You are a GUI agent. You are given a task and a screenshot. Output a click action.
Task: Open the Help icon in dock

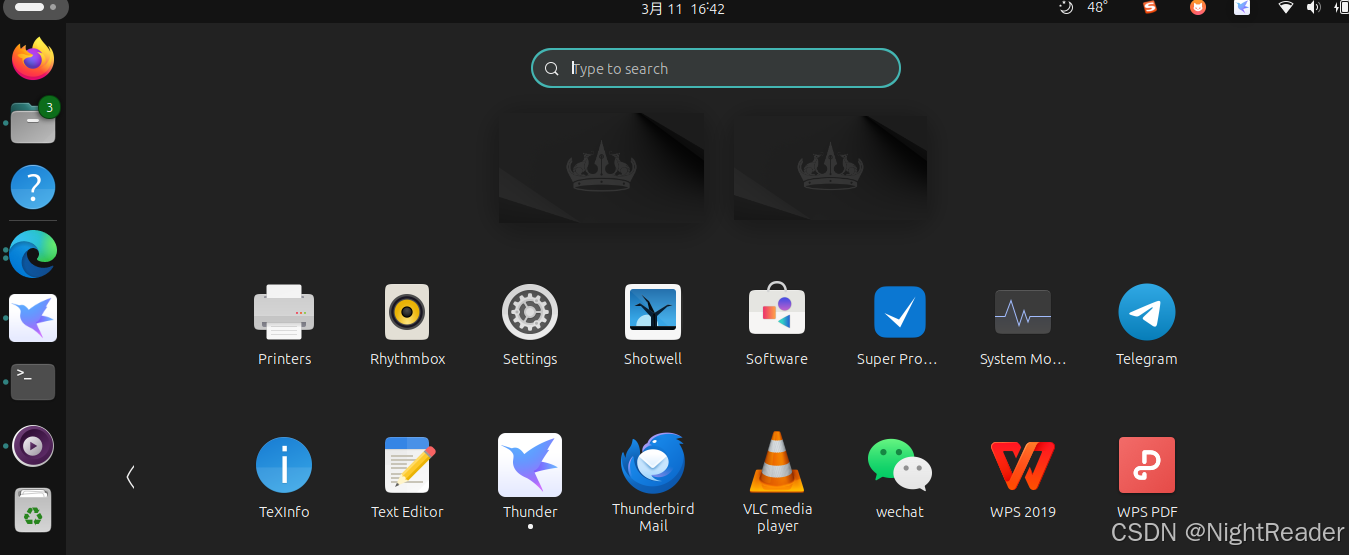33,187
